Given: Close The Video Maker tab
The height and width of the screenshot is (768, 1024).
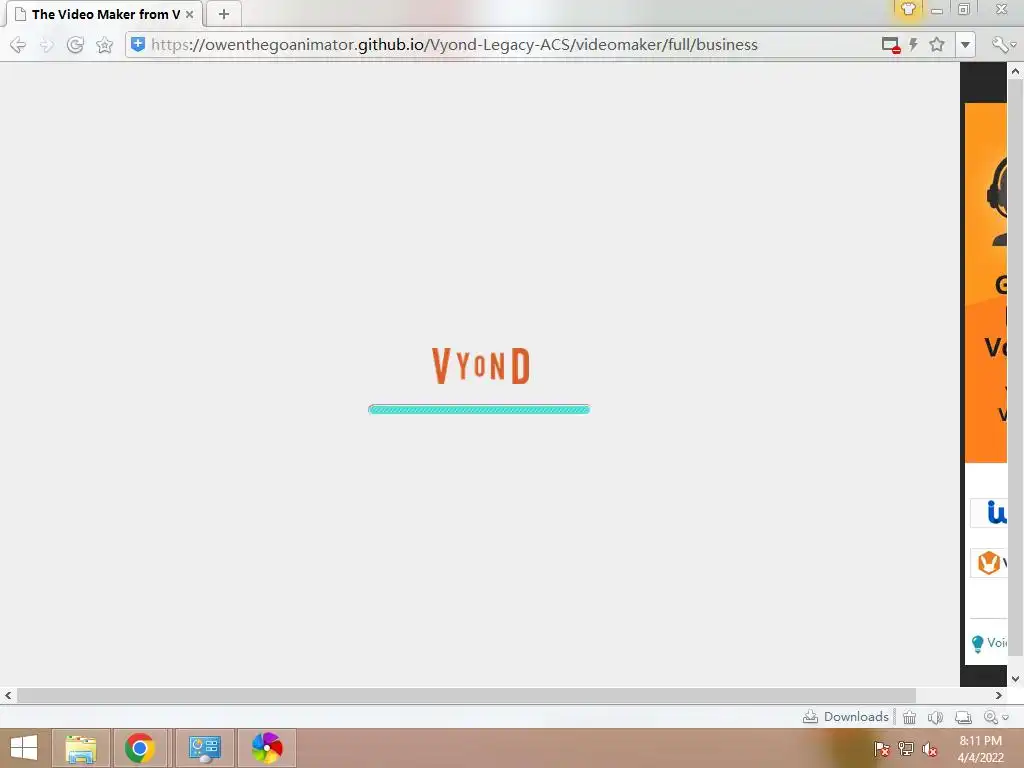Looking at the screenshot, I should point(189,14).
